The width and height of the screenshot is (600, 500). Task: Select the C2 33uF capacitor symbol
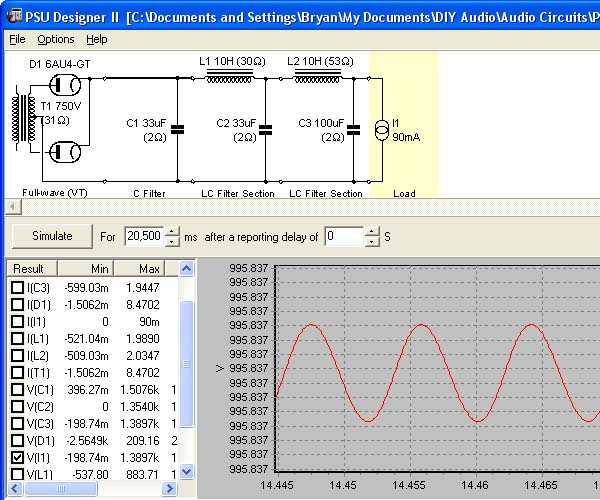pyautogui.click(x=266, y=130)
